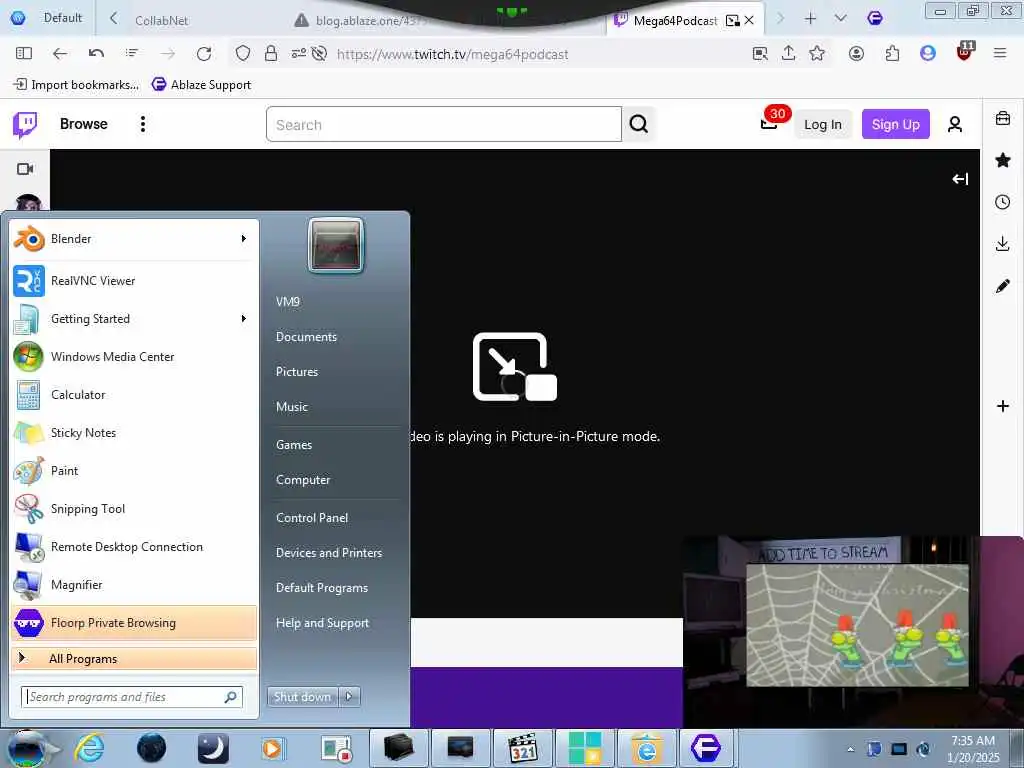Open the sidebar briefcase tools icon

1002,119
